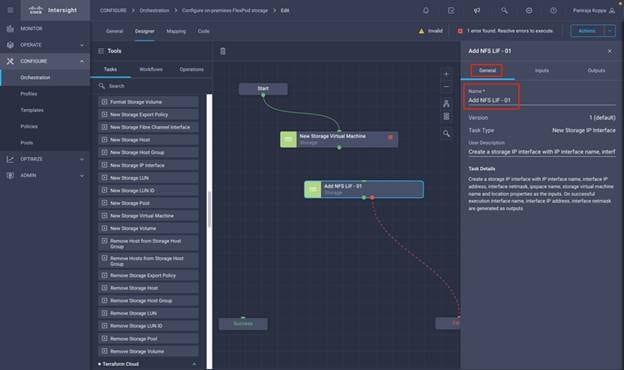This screenshot has height=370, width=624.
Task: Zoom out with the canvas minus icon
Action: (446, 87)
